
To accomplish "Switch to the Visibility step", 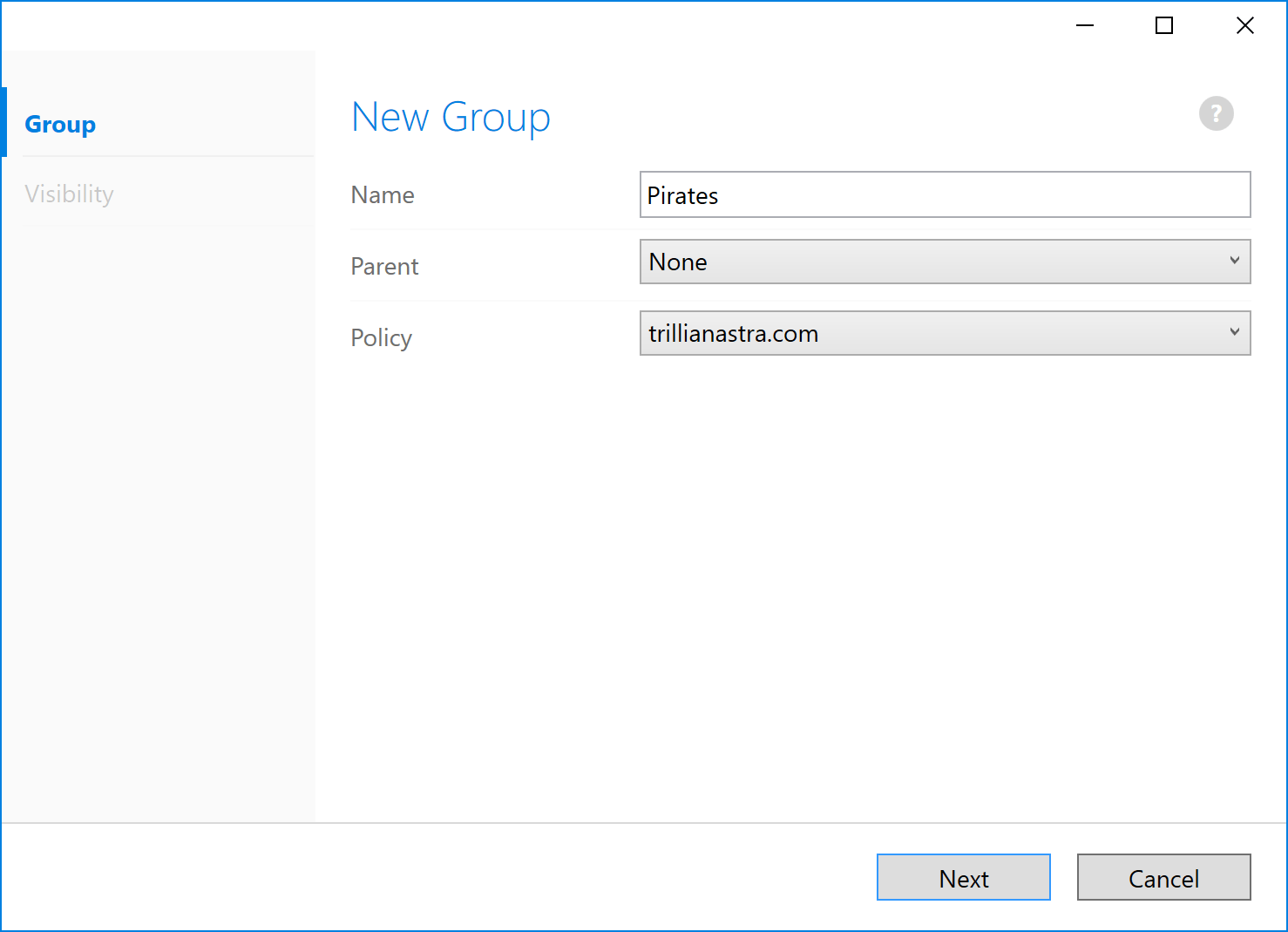I will tap(69, 194).
